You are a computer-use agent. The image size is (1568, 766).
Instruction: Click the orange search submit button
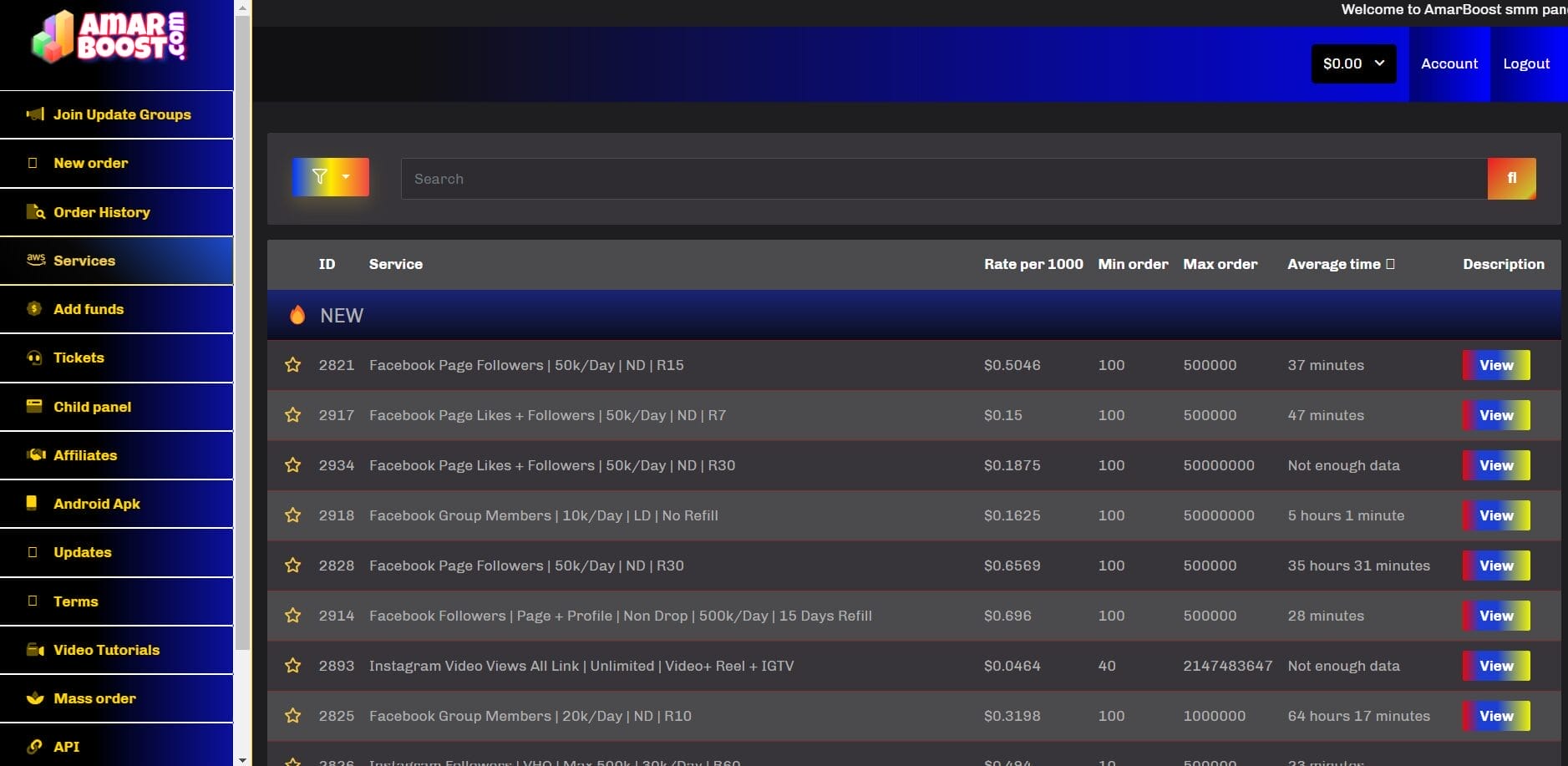point(1510,179)
